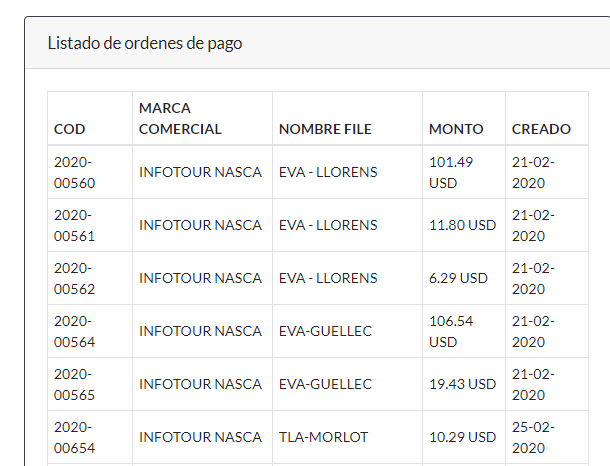
Task: Click the Listado de ordenes de pago heading
Action: (x=145, y=43)
